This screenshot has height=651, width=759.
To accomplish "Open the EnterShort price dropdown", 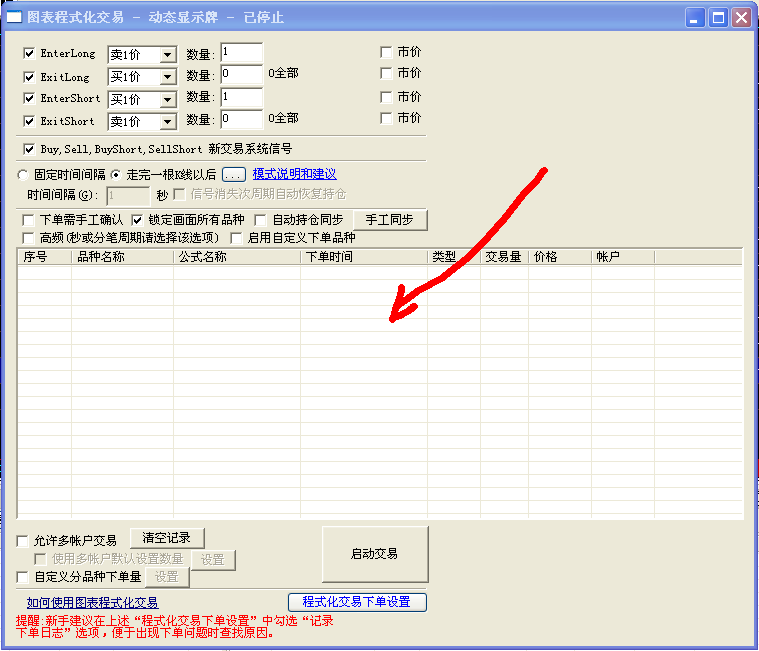I will tap(167, 100).
